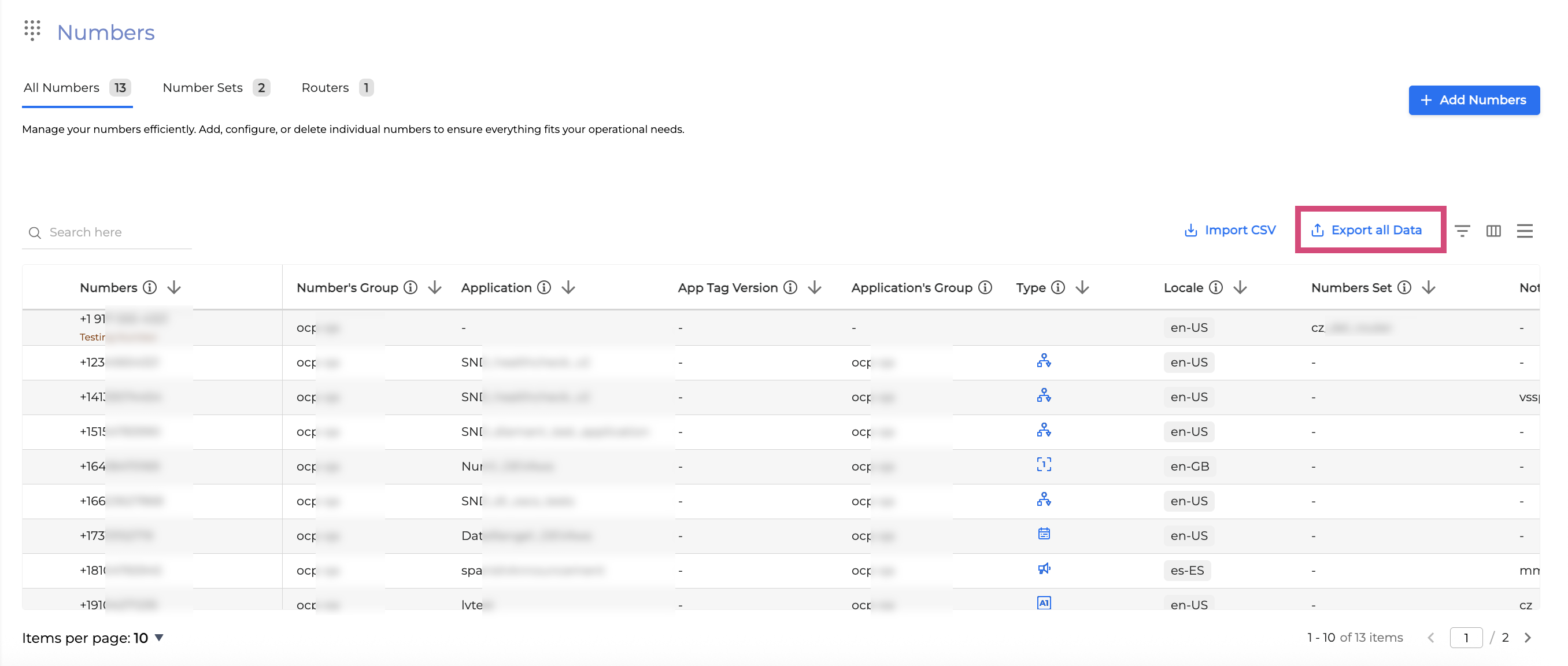Click the filter icon beside Export all Data
The height and width of the screenshot is (666, 1568).
click(x=1462, y=231)
